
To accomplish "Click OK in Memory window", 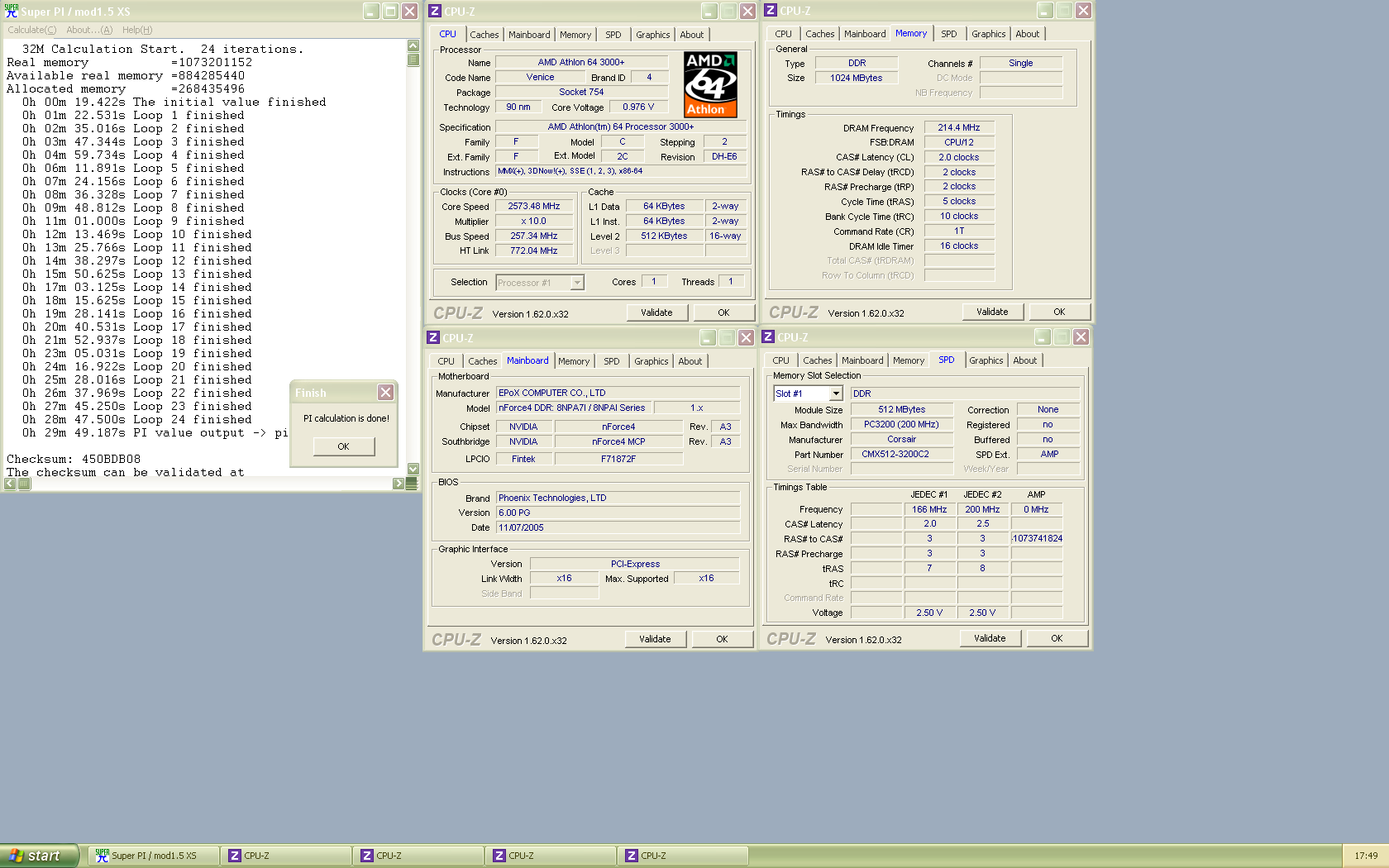I will click(1059, 312).
